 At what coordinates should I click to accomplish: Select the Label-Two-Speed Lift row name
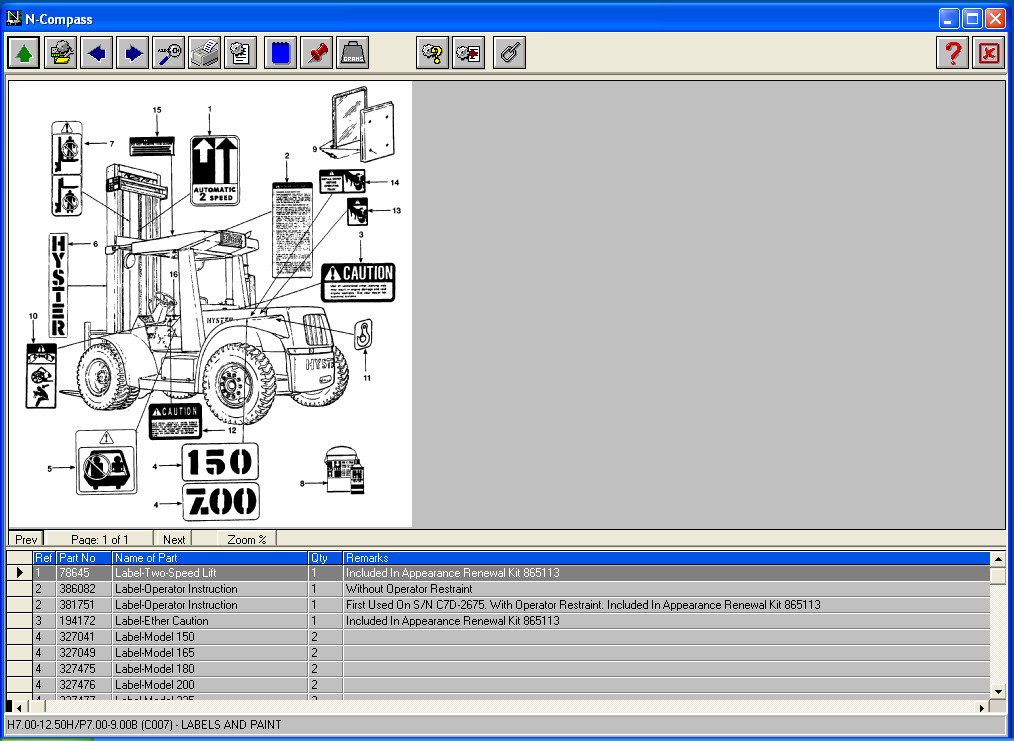(210, 572)
